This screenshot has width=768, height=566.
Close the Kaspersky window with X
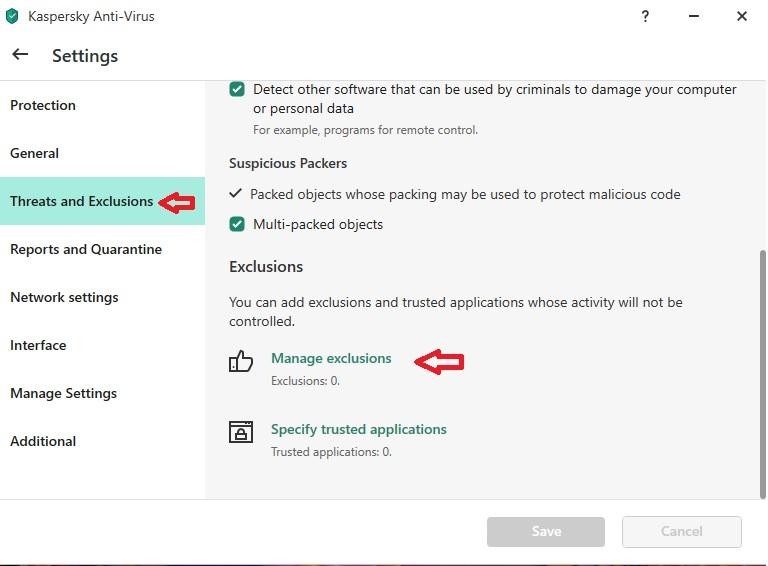click(742, 16)
